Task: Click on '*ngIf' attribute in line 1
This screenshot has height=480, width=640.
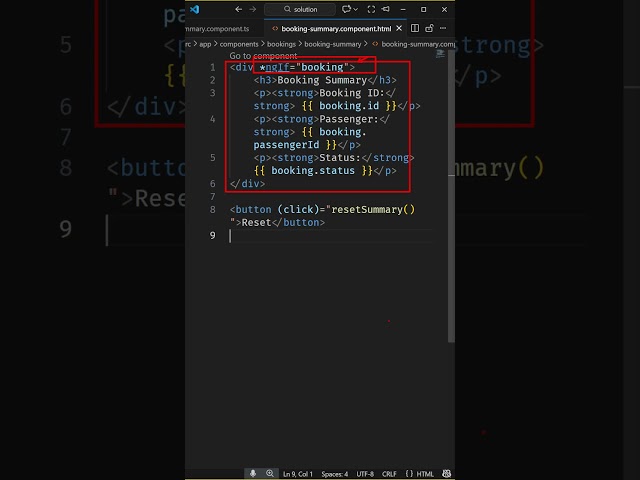Action: (274, 67)
